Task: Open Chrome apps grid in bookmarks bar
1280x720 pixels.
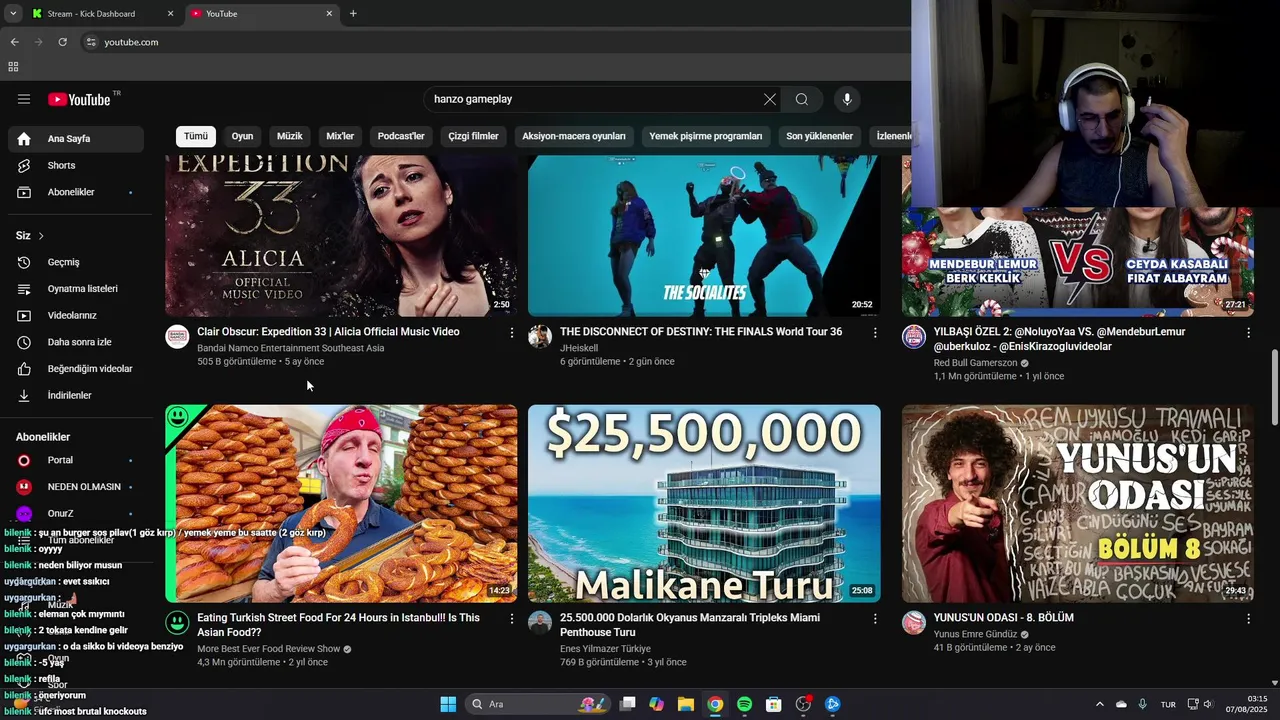Action: 13,67
